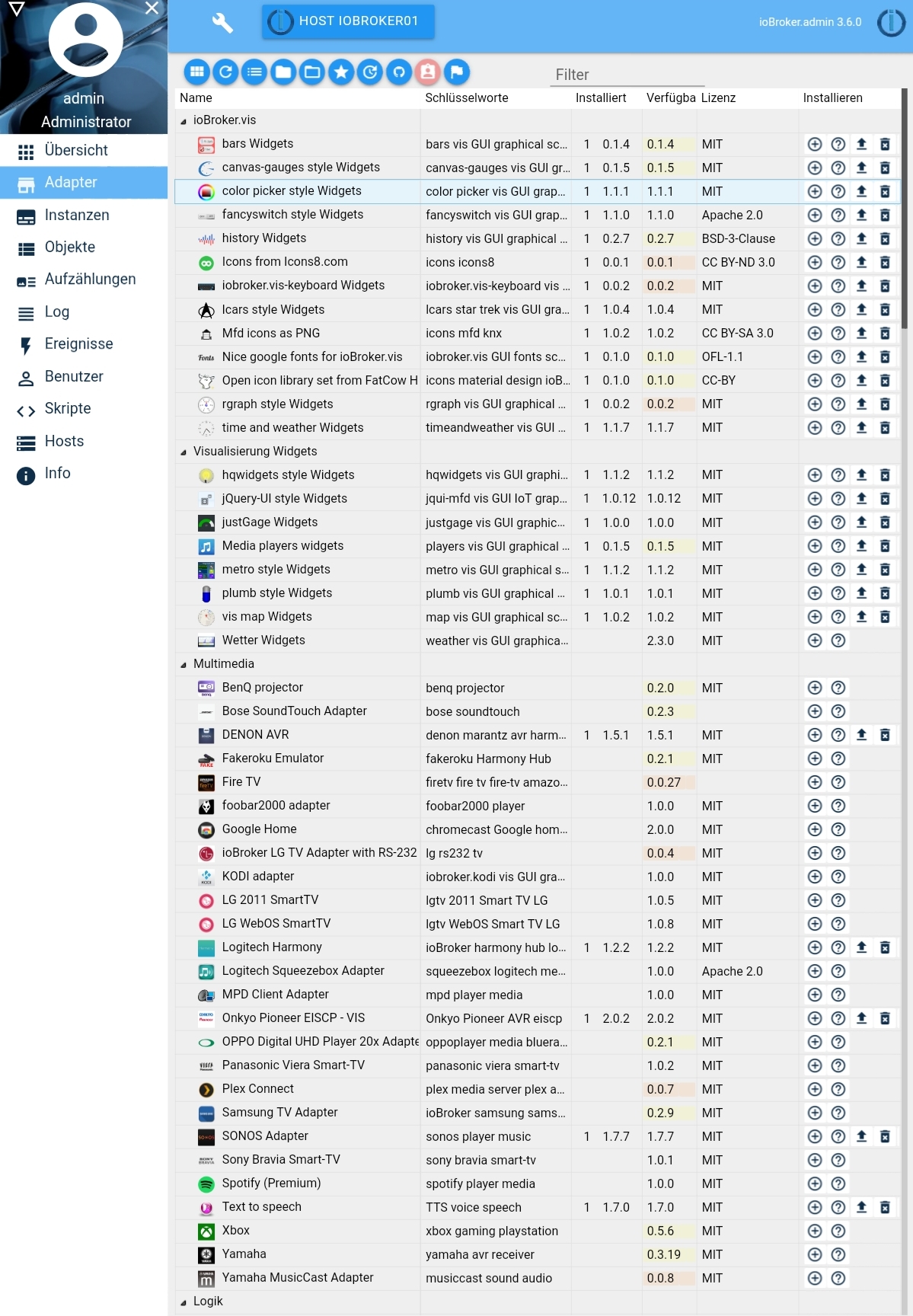913x1316 pixels.
Task: Upload color picker style Widgets adapter
Action: click(862, 191)
